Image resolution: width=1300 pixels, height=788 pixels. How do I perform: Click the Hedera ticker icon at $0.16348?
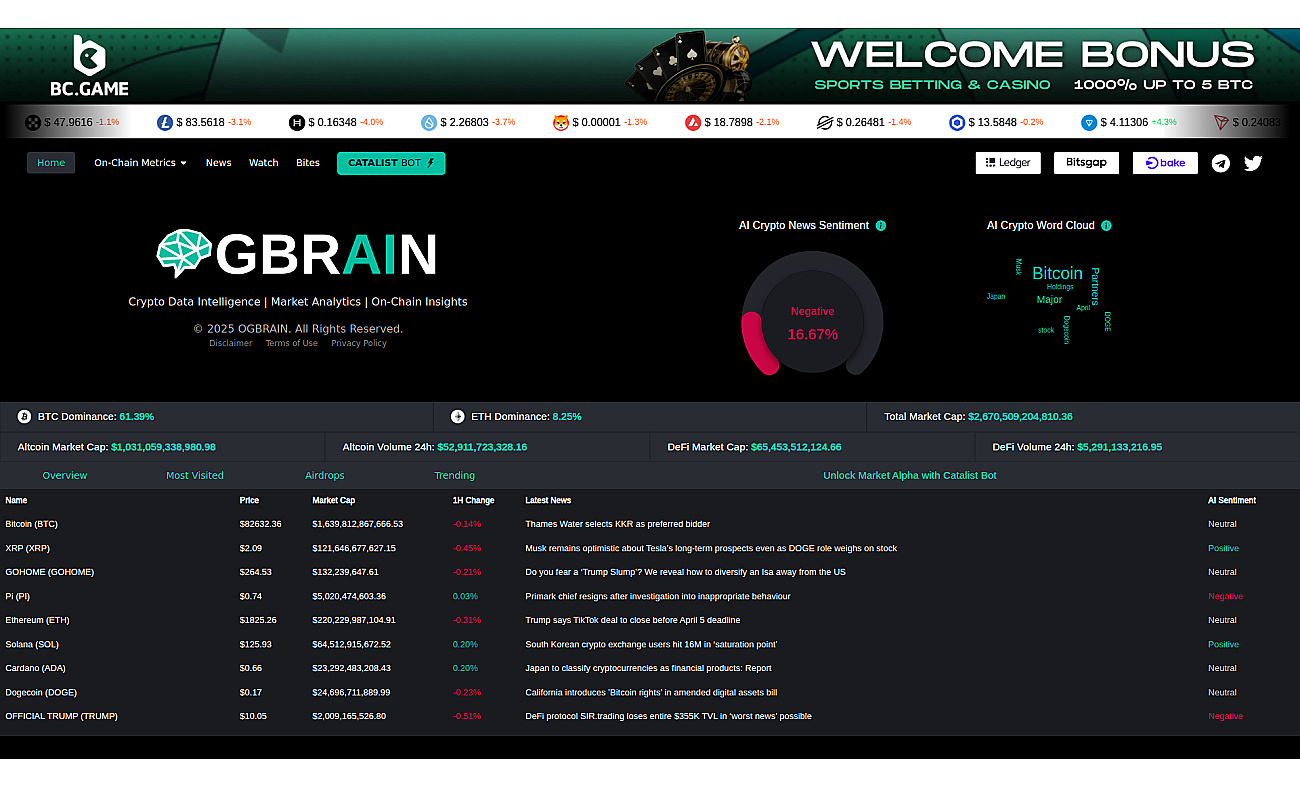point(297,122)
